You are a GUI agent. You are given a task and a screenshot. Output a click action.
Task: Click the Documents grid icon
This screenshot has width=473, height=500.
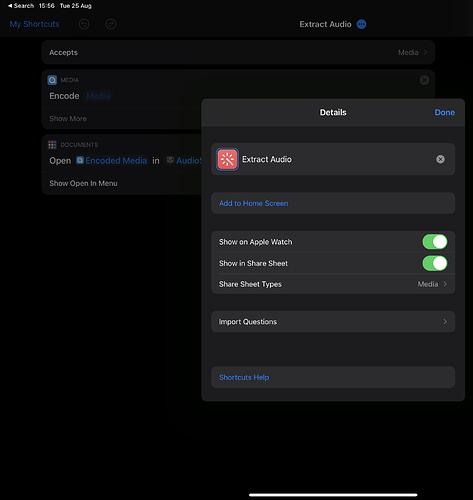pyautogui.click(x=52, y=145)
